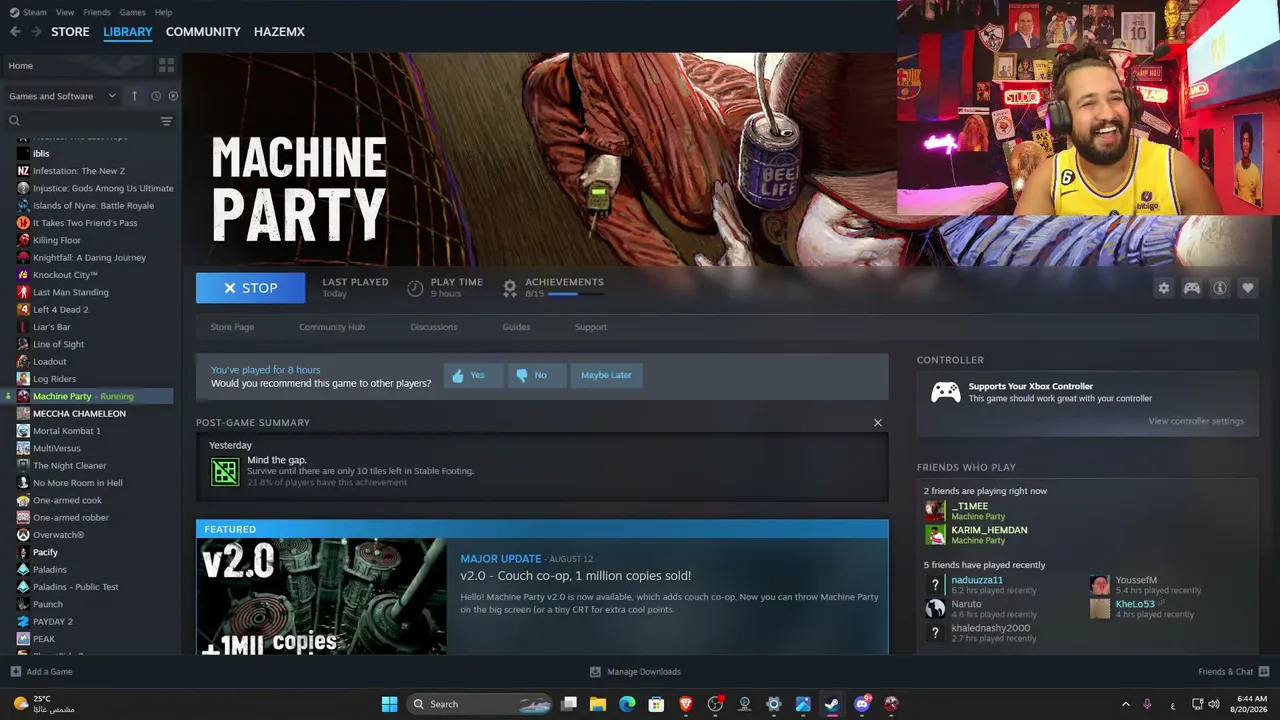Open the Machine Party settings gear
Viewport: 1280px width, 720px height.
(x=1163, y=288)
